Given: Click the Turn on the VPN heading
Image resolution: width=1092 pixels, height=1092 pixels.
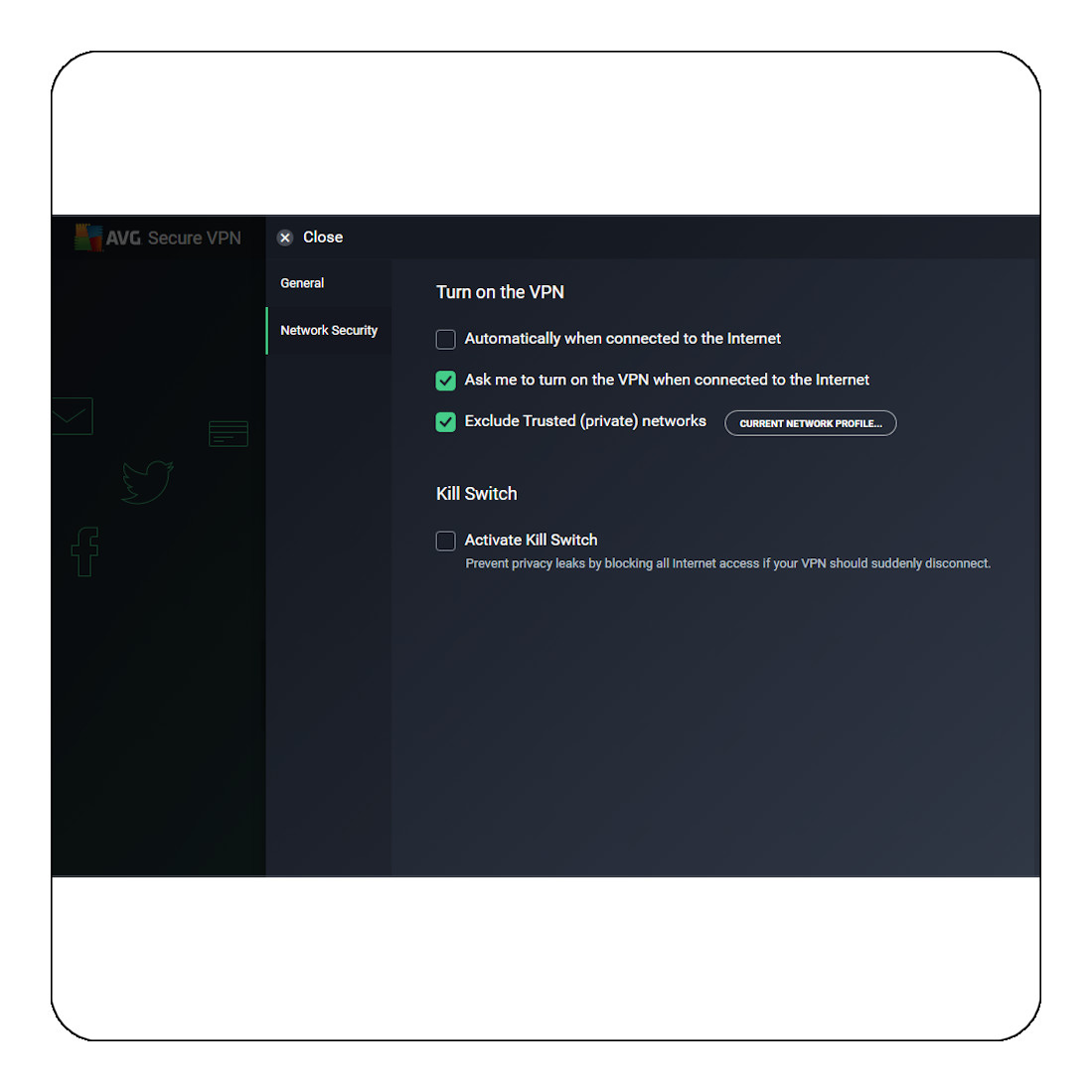Looking at the screenshot, I should (x=500, y=292).
